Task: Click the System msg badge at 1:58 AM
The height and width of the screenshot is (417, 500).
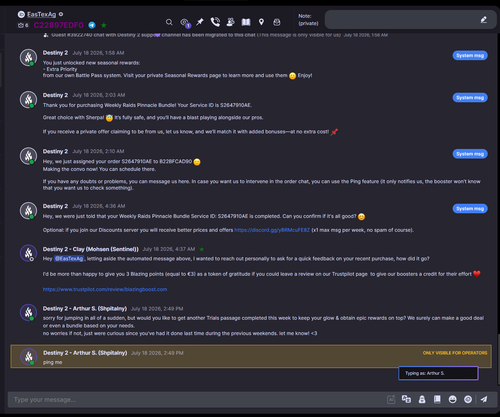Action: point(470,55)
